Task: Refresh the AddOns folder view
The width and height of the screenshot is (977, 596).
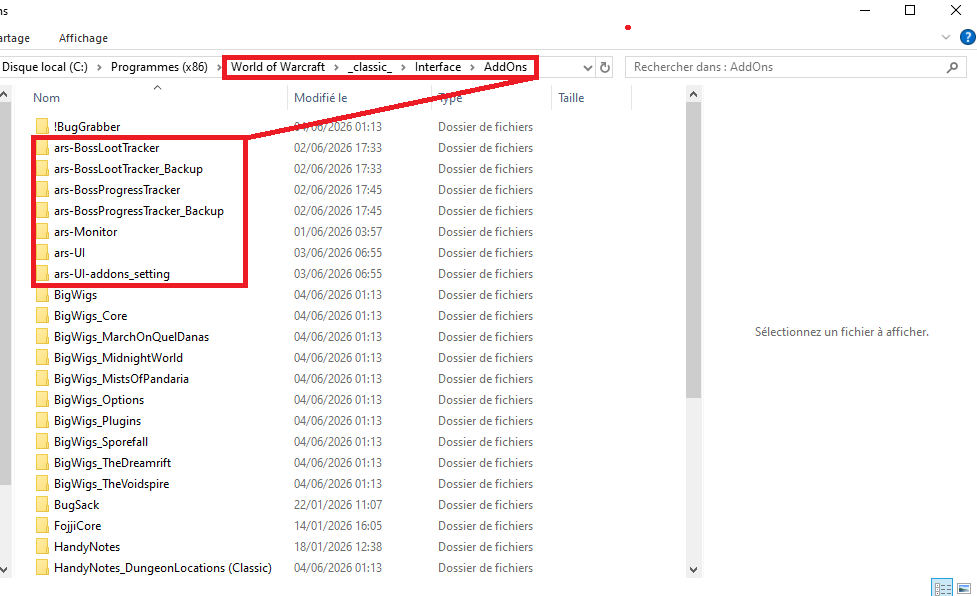Action: (x=604, y=67)
